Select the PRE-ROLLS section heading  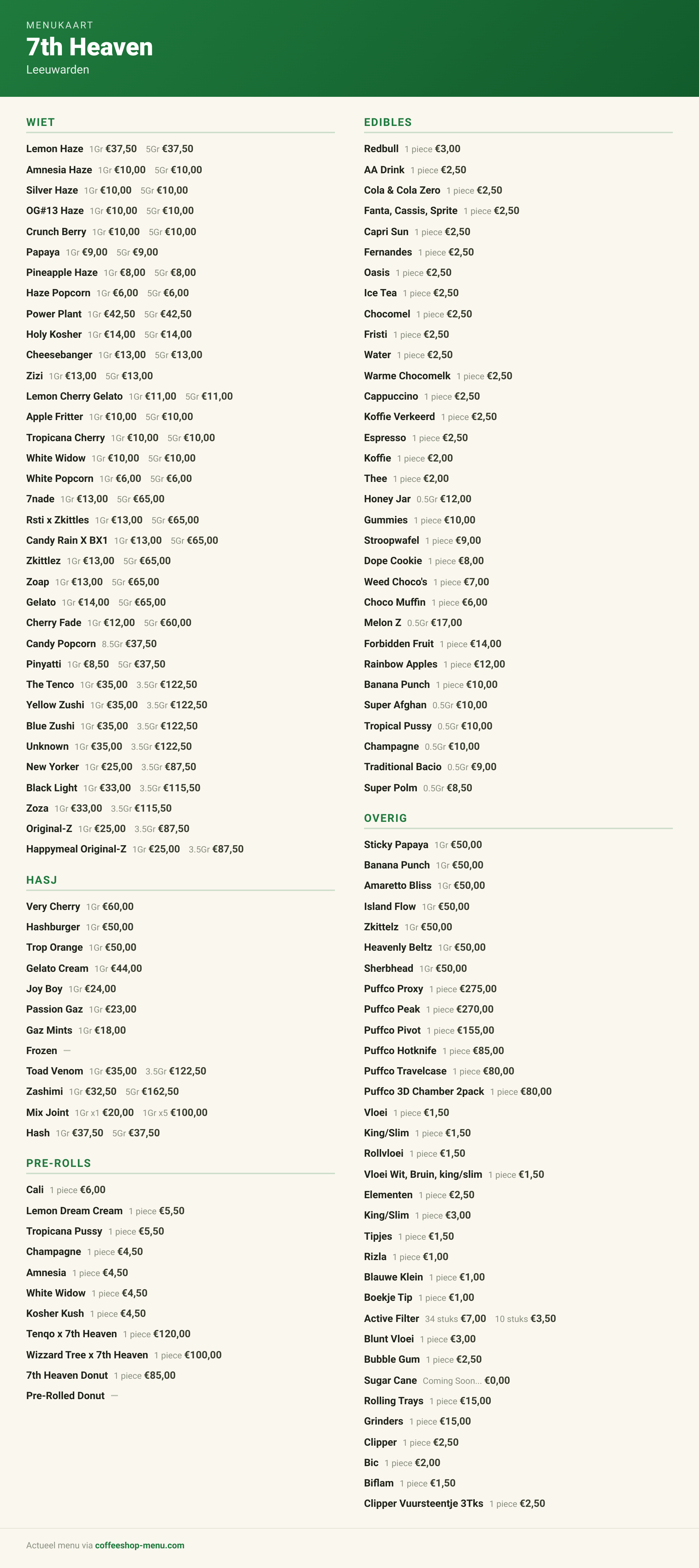pos(59,1163)
